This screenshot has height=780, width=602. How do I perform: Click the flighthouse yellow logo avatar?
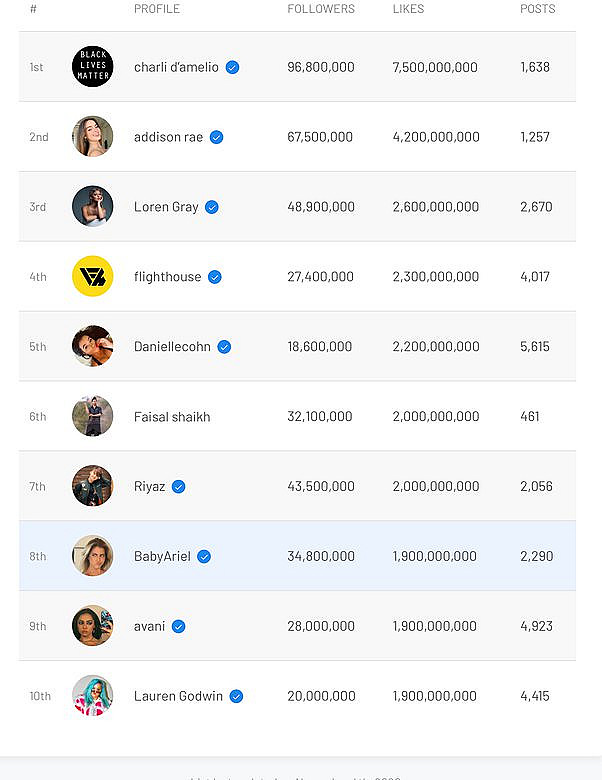(92, 277)
